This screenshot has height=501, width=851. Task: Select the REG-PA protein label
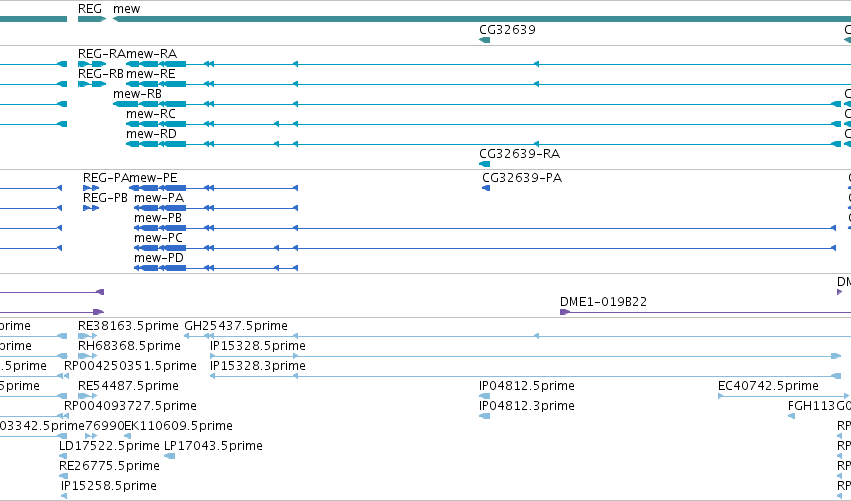point(106,177)
